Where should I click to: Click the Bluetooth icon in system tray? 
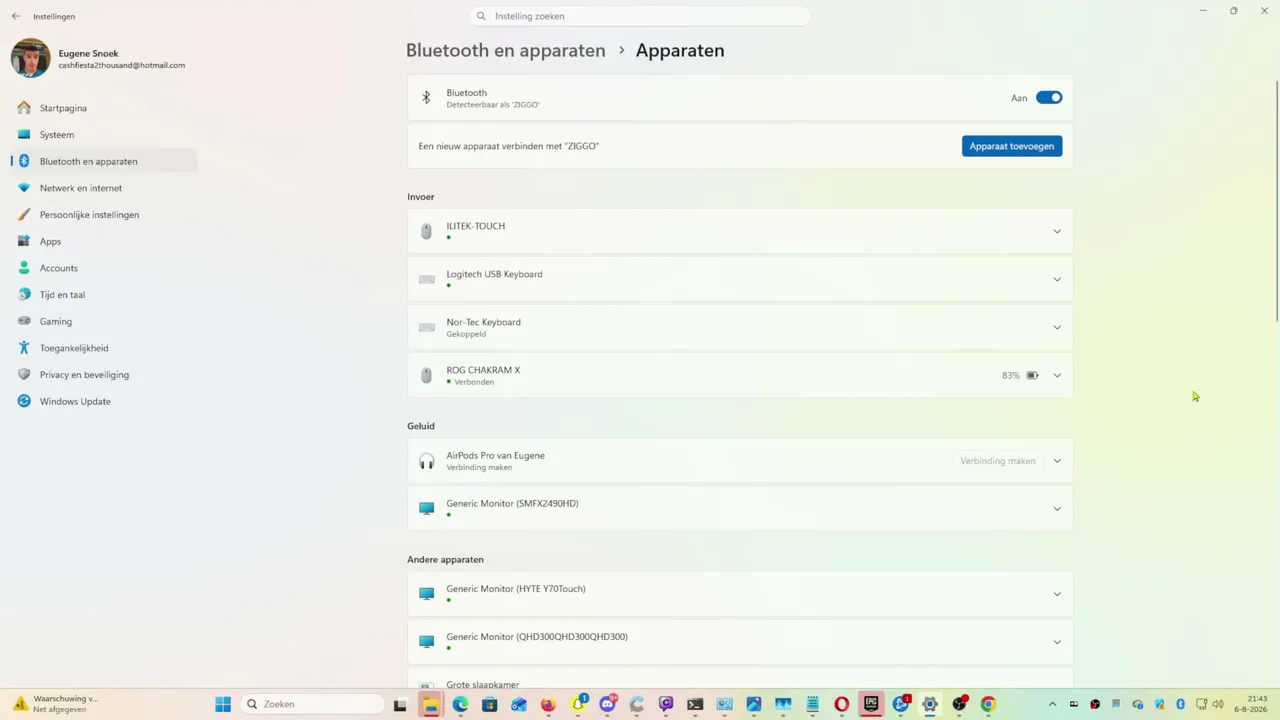[1180, 704]
